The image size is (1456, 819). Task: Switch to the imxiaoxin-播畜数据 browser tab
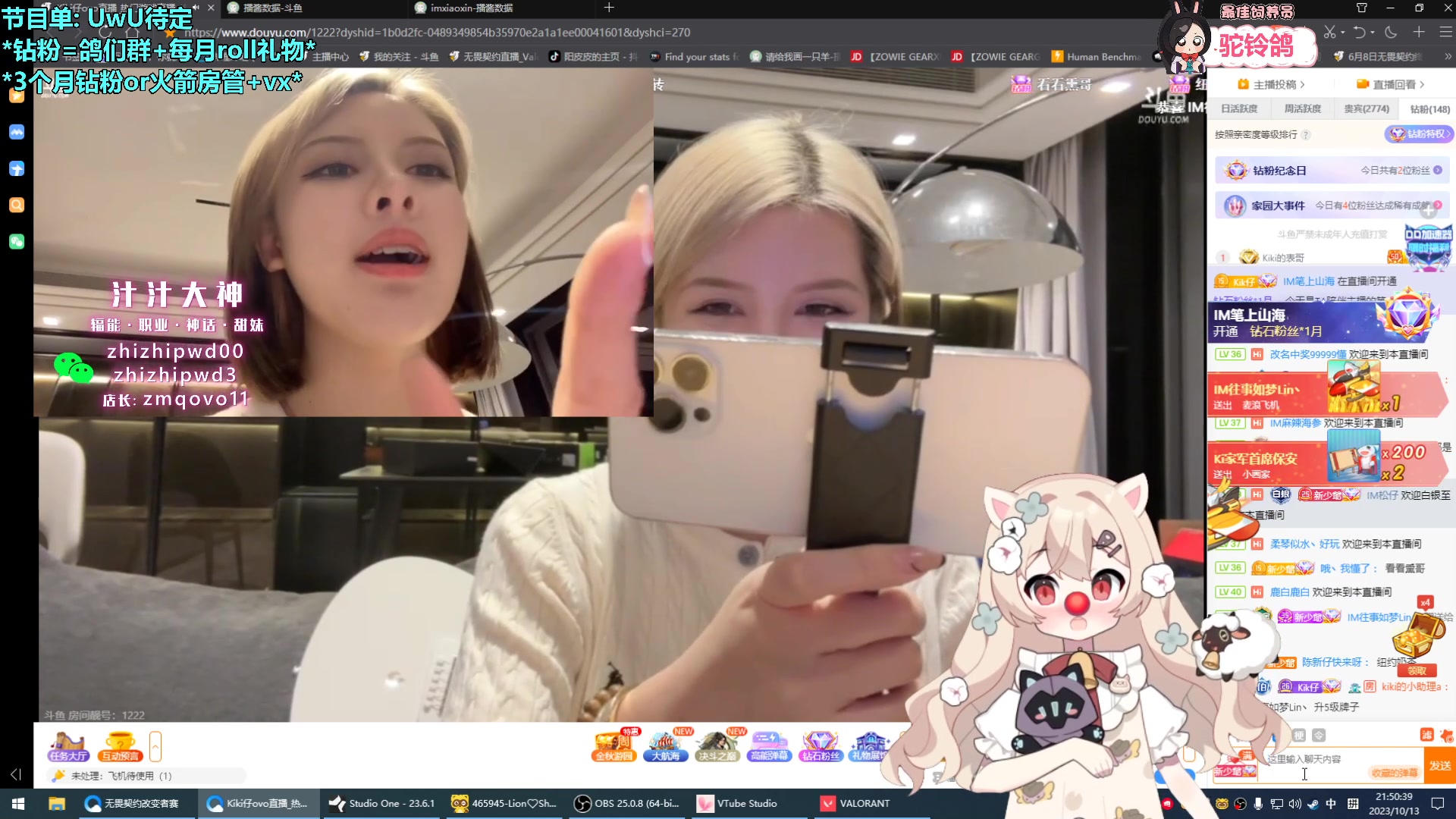(500, 8)
